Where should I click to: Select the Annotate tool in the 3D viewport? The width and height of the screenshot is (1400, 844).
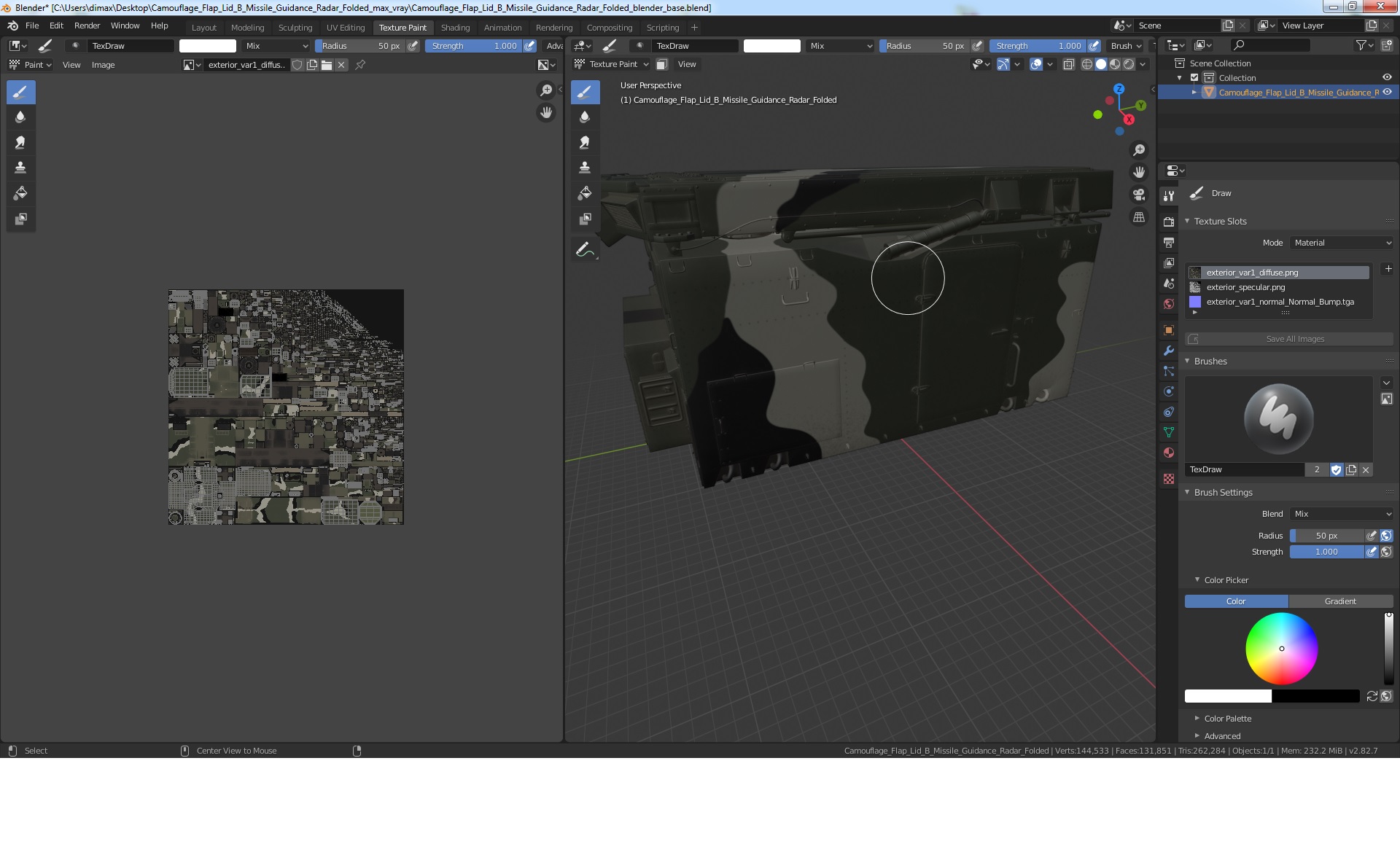585,250
